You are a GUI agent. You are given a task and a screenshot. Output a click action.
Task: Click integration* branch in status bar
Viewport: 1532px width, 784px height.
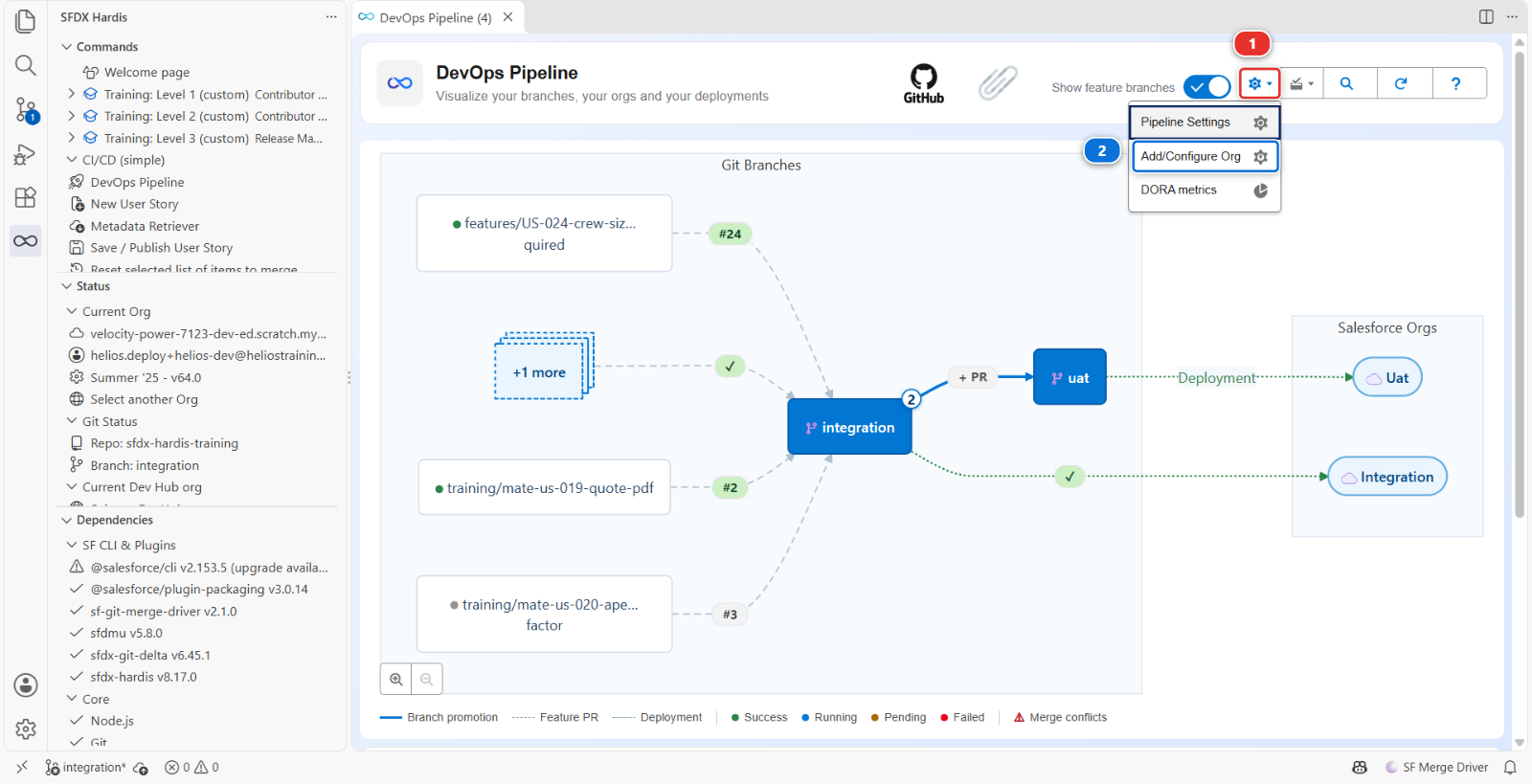coord(85,768)
